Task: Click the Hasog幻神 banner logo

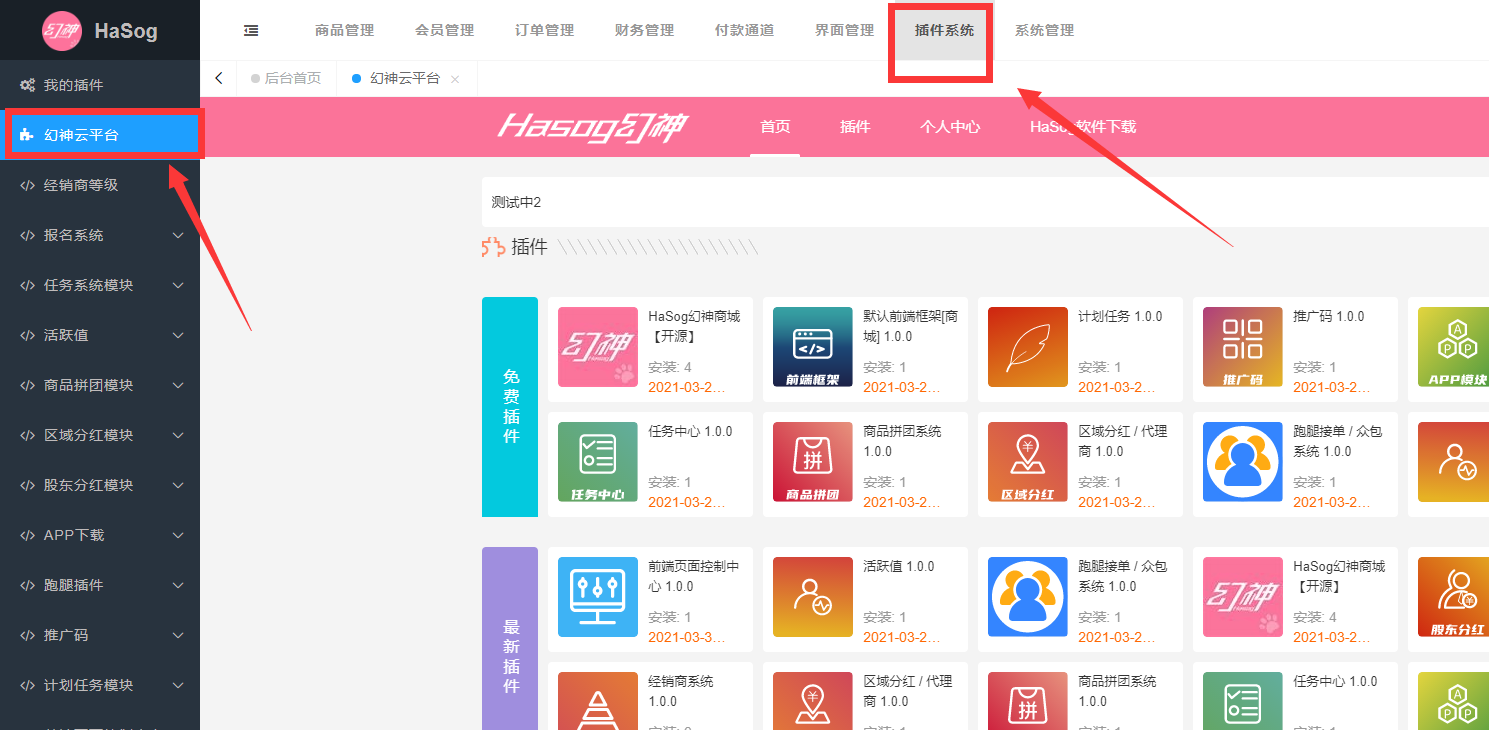Action: [x=592, y=127]
